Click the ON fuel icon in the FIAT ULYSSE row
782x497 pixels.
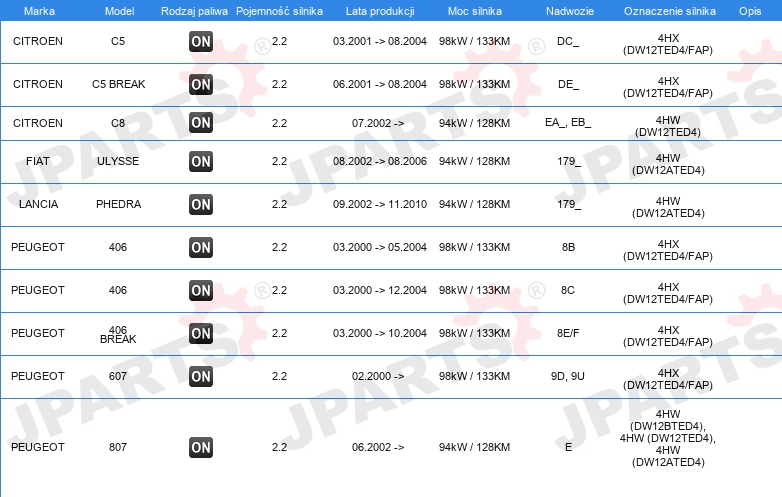[201, 162]
